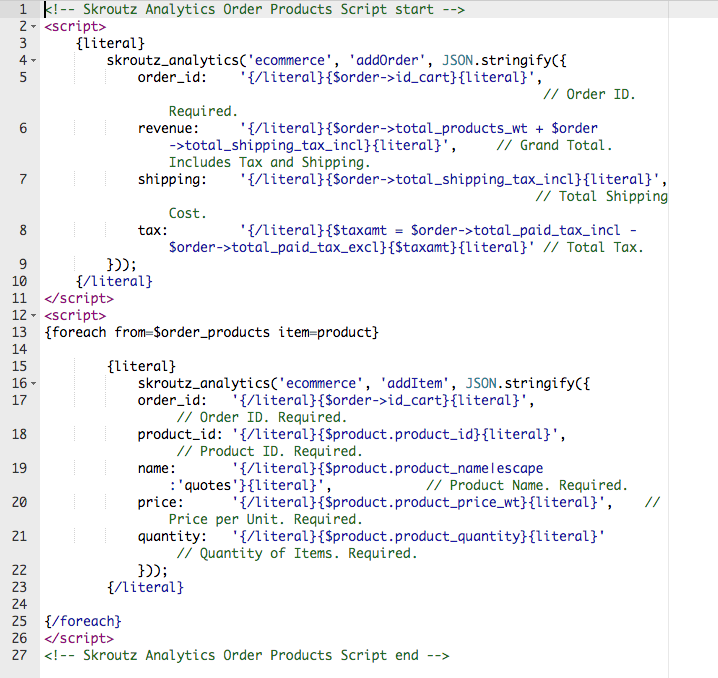
Task: Click "order_id:" on line 5
Action: coord(172,77)
